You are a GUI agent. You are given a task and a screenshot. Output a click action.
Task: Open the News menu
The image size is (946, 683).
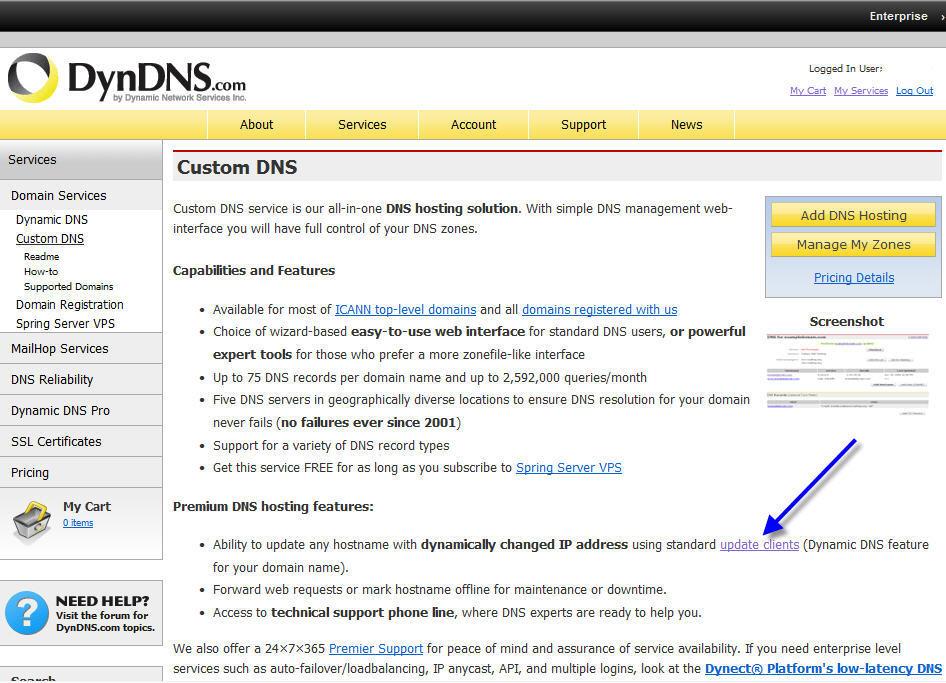click(x=687, y=125)
